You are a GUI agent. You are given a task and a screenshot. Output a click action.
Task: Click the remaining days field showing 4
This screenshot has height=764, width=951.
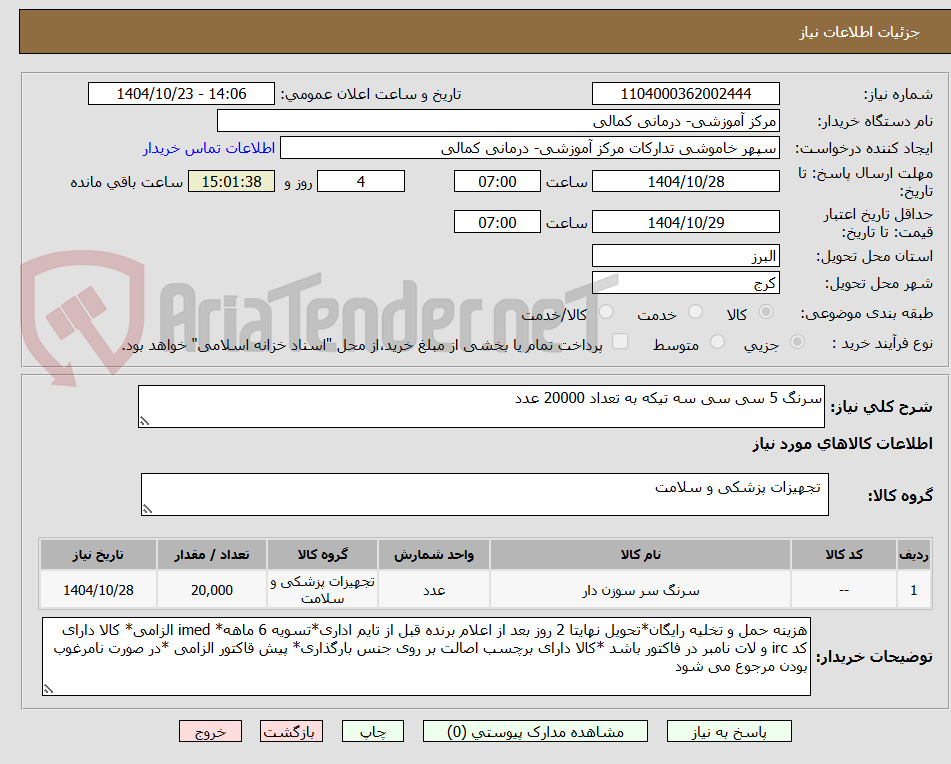[361, 181]
